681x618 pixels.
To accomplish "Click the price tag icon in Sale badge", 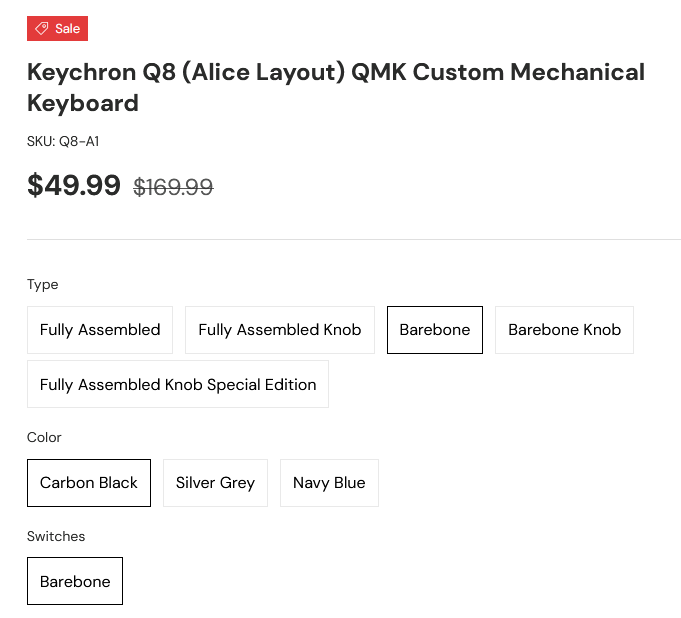I will (42, 29).
